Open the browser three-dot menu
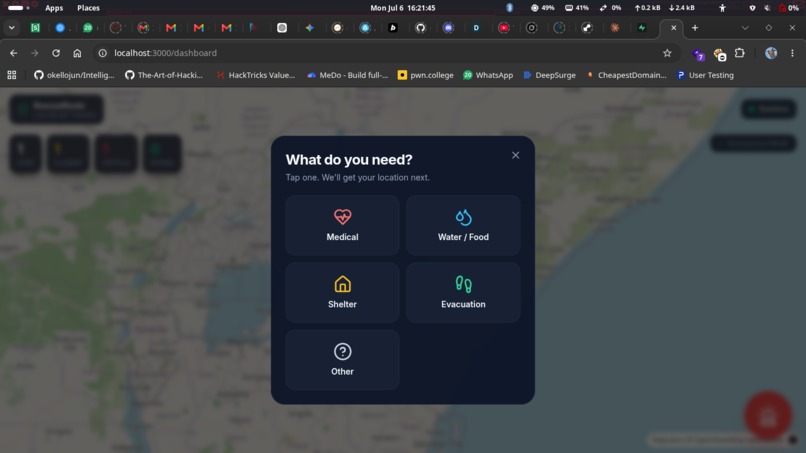 coord(792,53)
